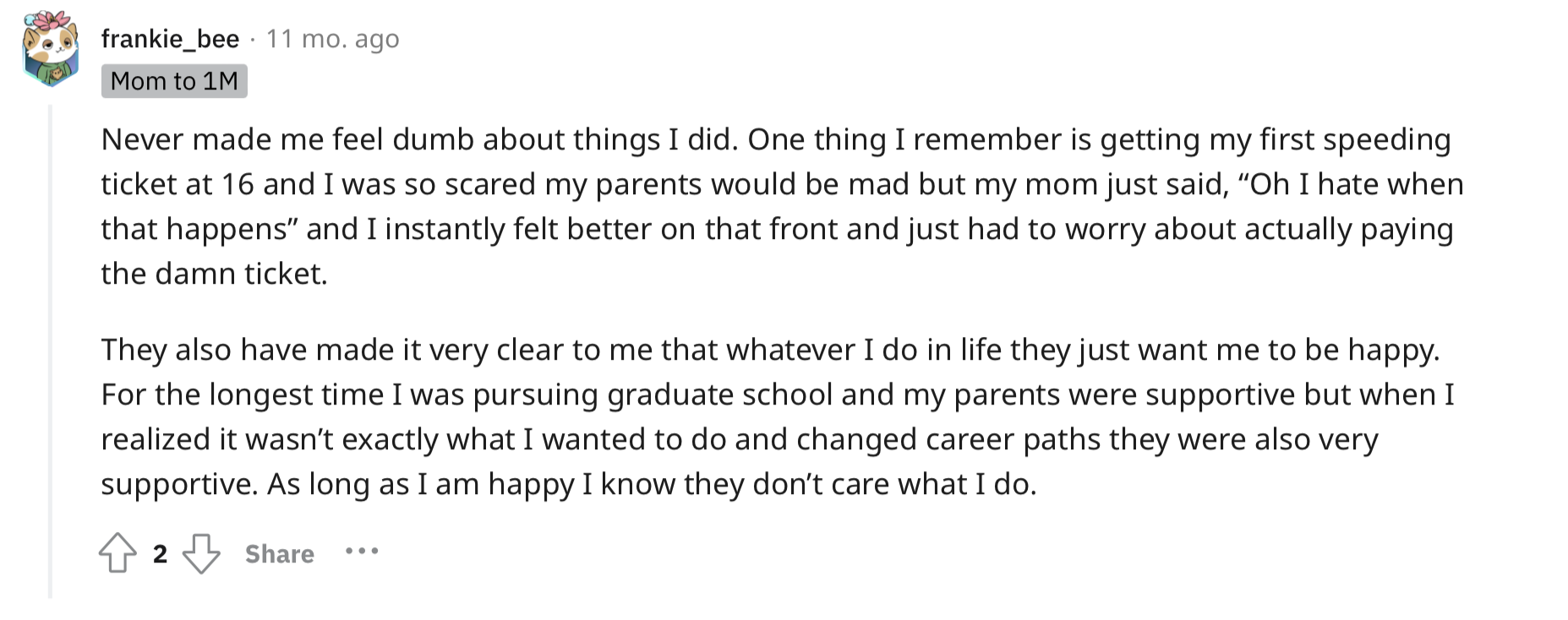Click the line starting 'that happens" and I instantly'
Screen dimensions: 1568x620
(x=777, y=229)
